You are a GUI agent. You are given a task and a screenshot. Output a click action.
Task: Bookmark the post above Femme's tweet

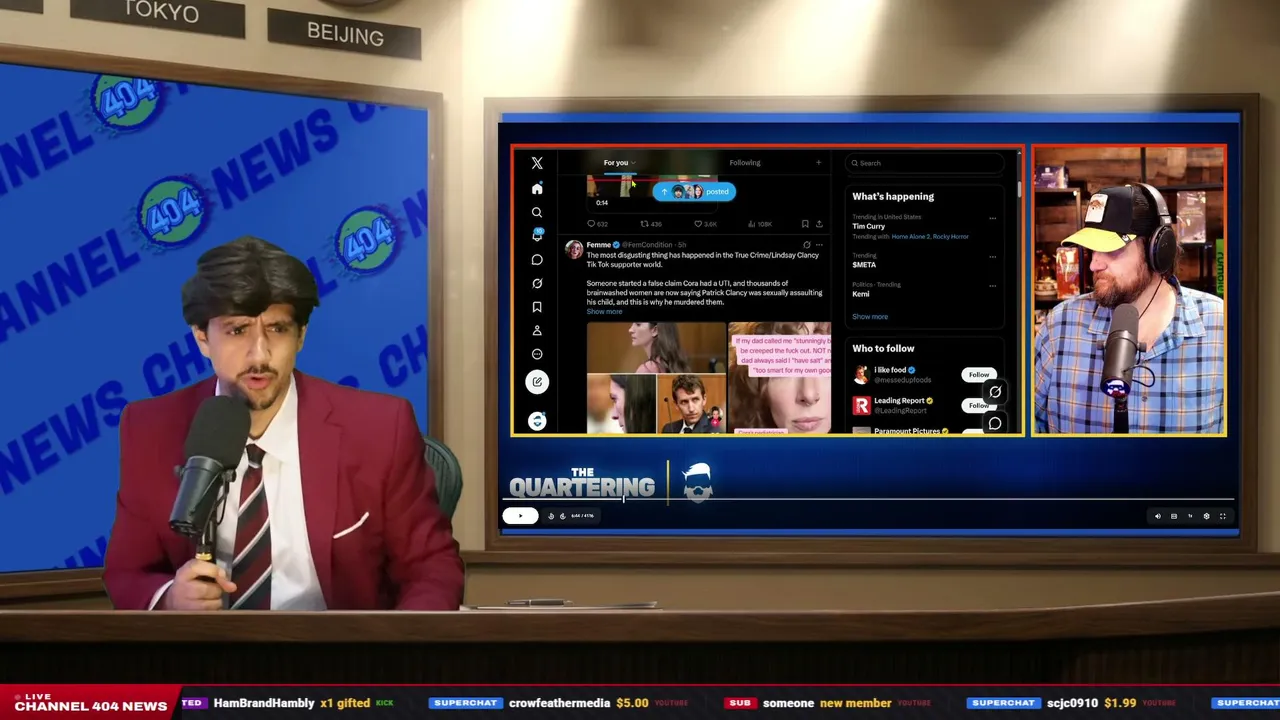point(805,224)
